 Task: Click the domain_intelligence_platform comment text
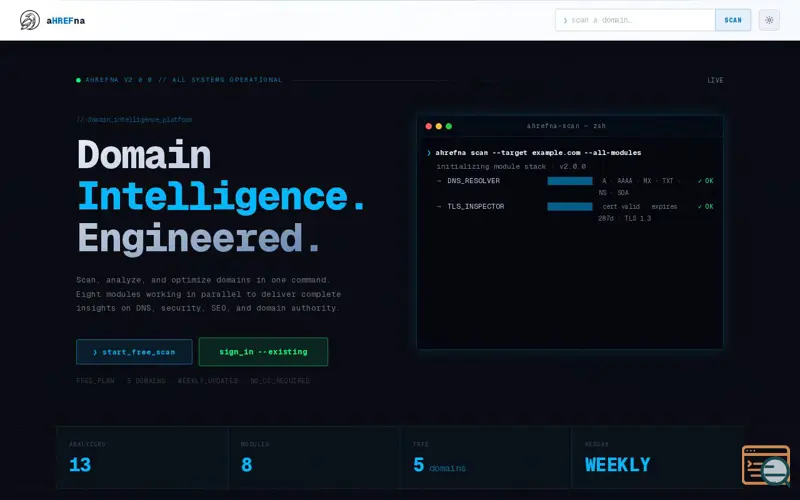pyautogui.click(x=134, y=119)
